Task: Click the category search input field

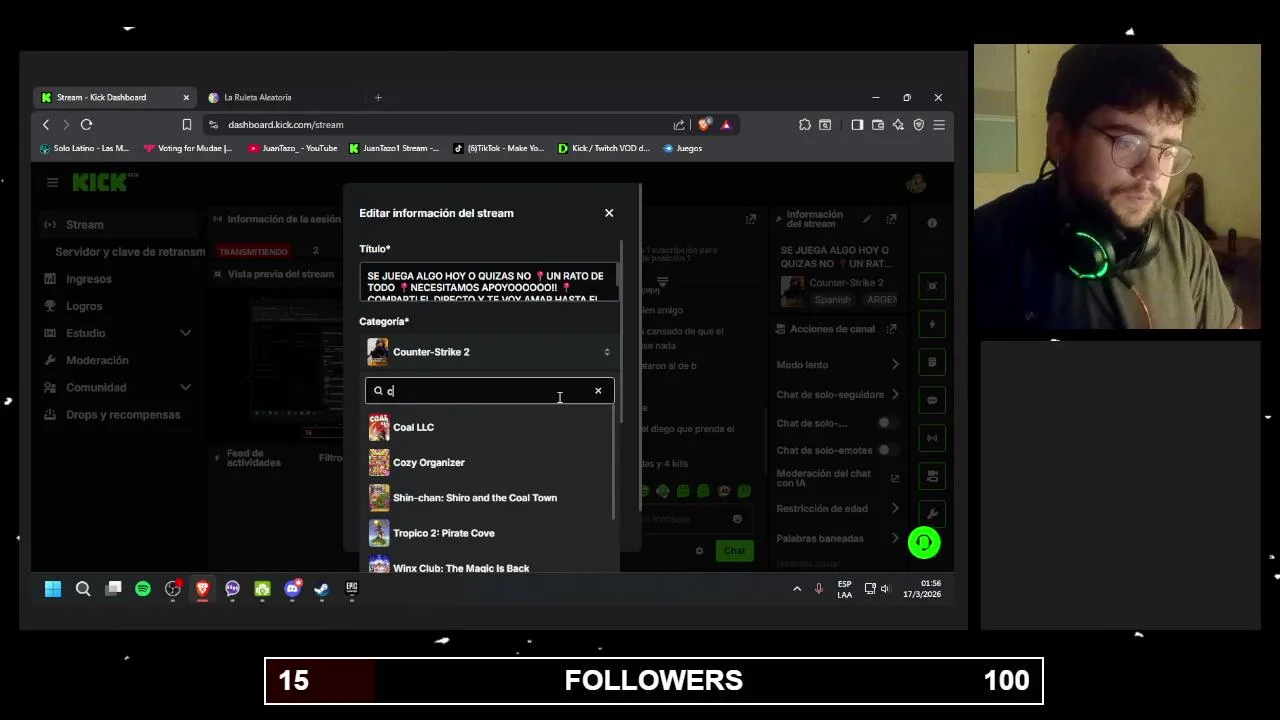Action: 488,391
